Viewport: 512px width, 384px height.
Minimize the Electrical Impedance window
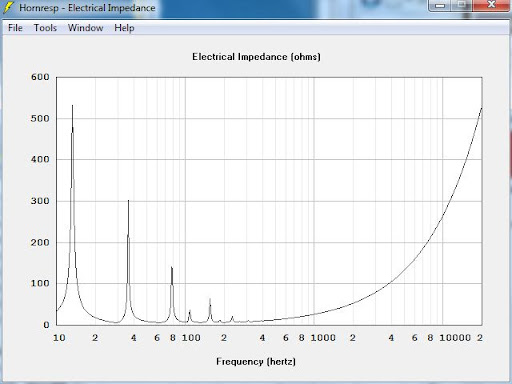440,5
